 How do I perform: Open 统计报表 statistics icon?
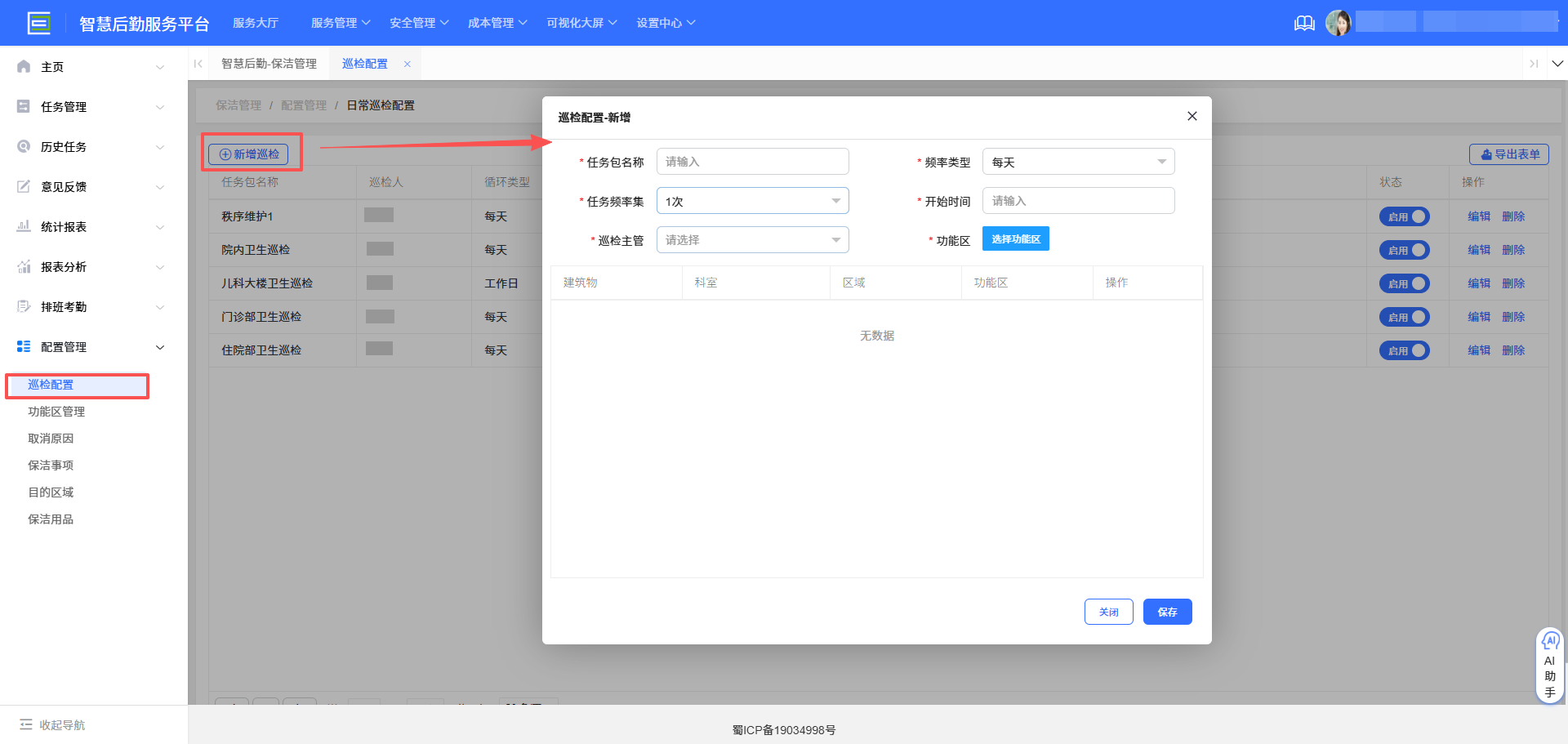(23, 226)
